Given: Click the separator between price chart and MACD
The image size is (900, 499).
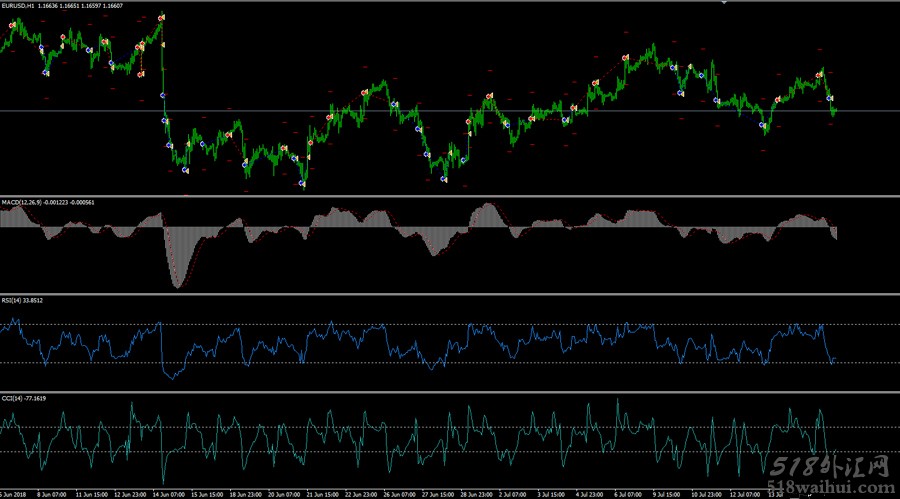Looking at the screenshot, I should click(450, 196).
